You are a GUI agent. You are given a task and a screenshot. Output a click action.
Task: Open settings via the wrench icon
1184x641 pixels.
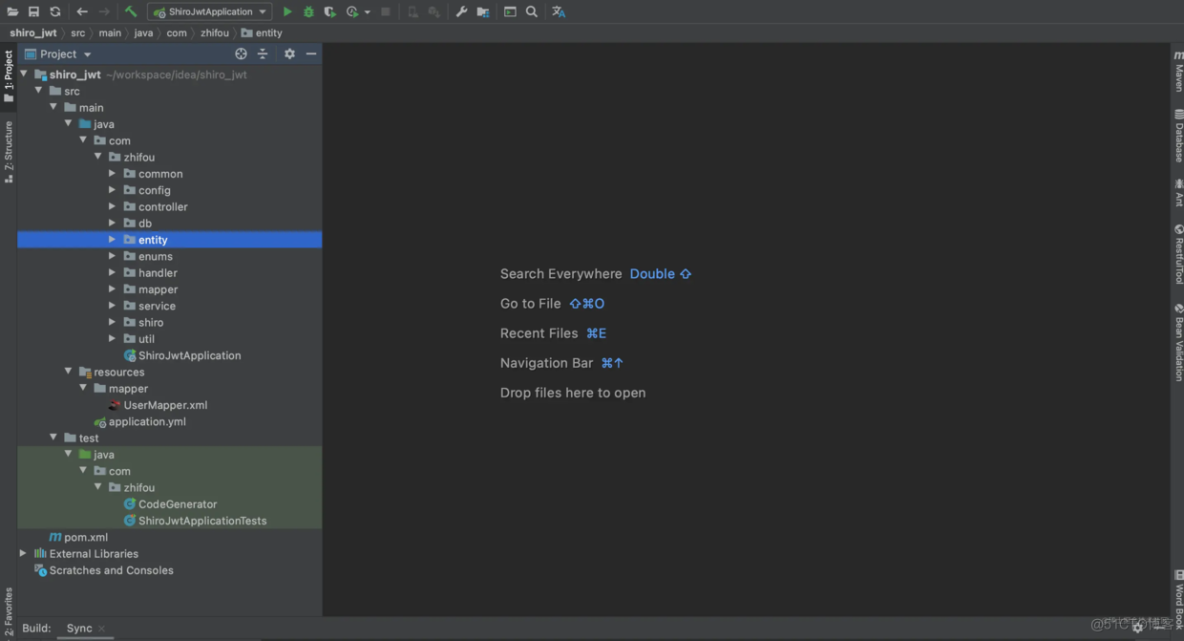(461, 12)
